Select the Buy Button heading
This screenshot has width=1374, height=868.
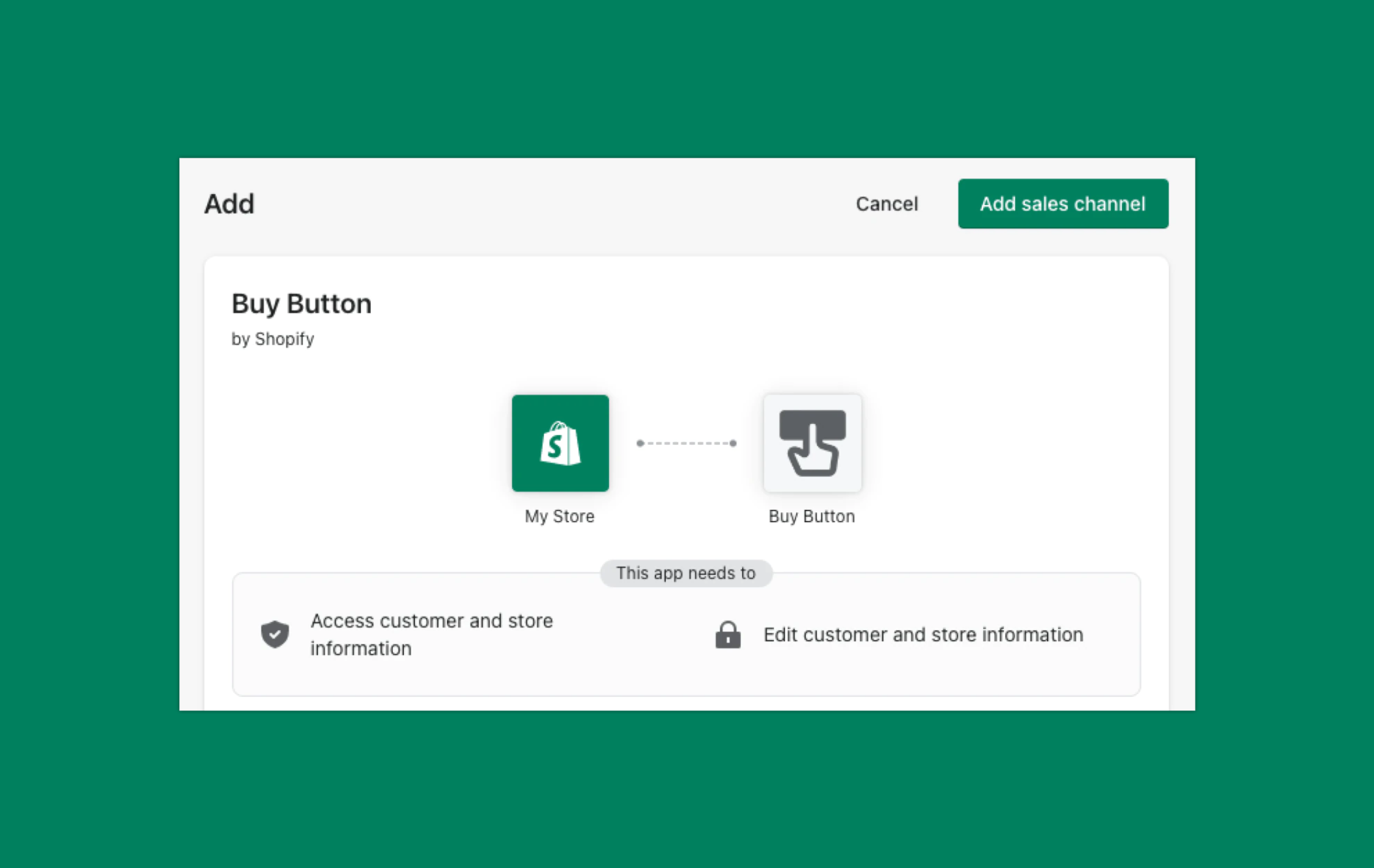(302, 303)
